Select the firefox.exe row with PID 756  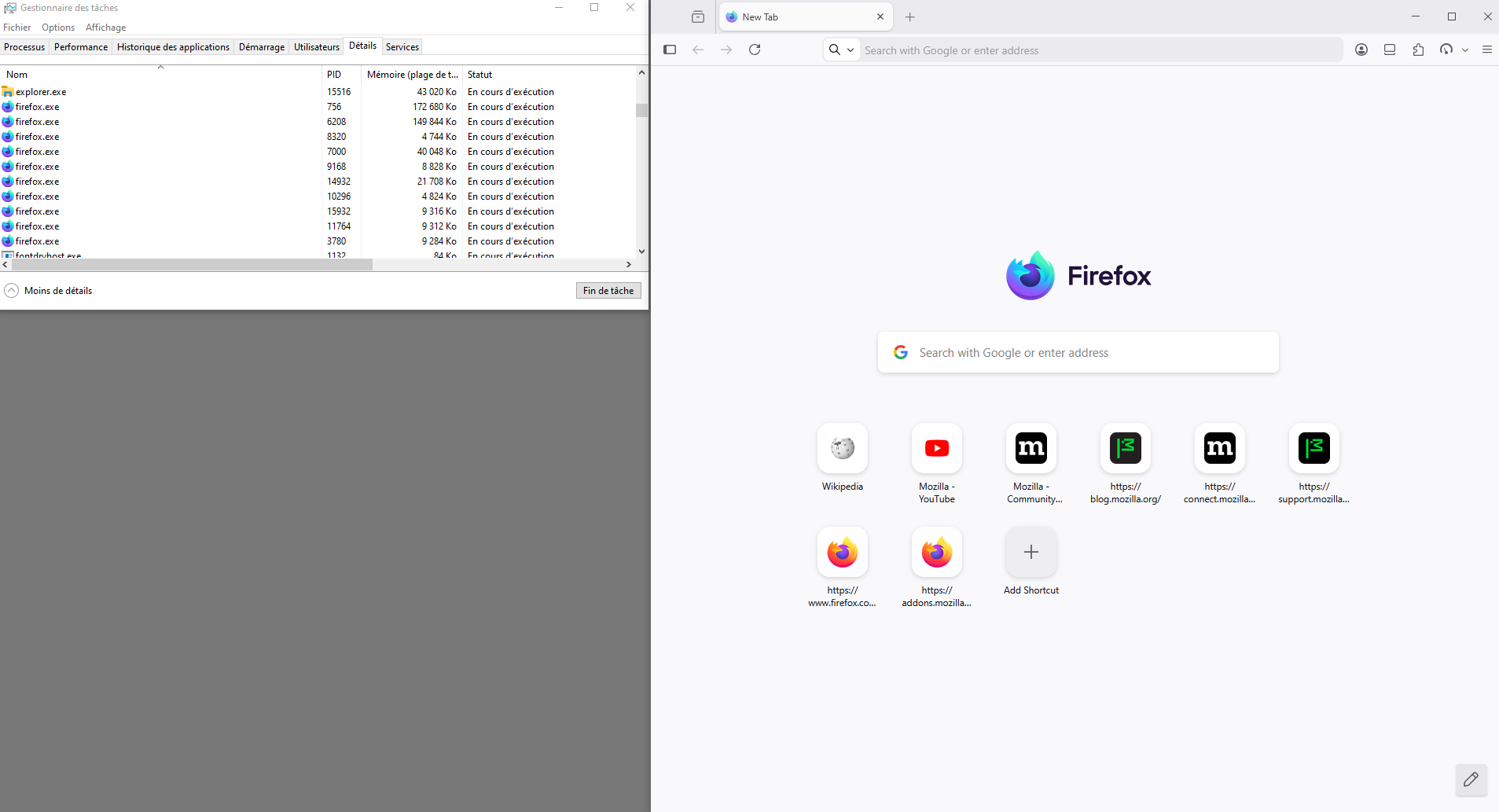[318, 107]
